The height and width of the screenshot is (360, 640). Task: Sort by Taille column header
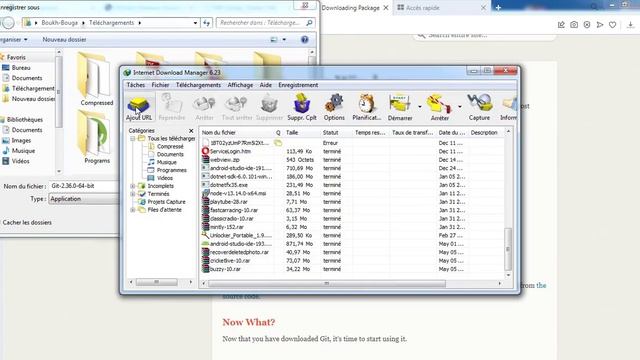301,133
